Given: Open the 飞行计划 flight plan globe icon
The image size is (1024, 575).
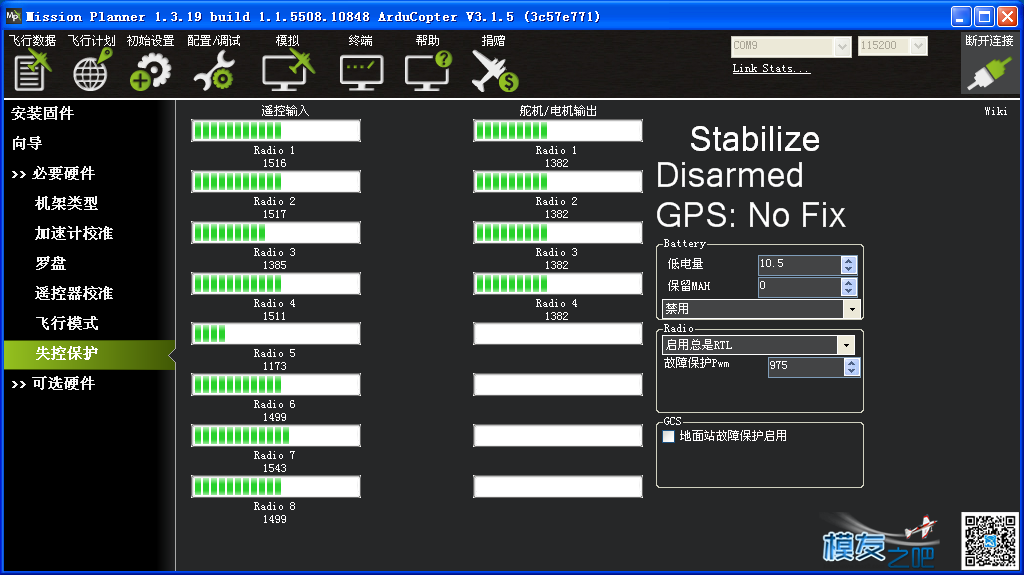Looking at the screenshot, I should [91, 71].
